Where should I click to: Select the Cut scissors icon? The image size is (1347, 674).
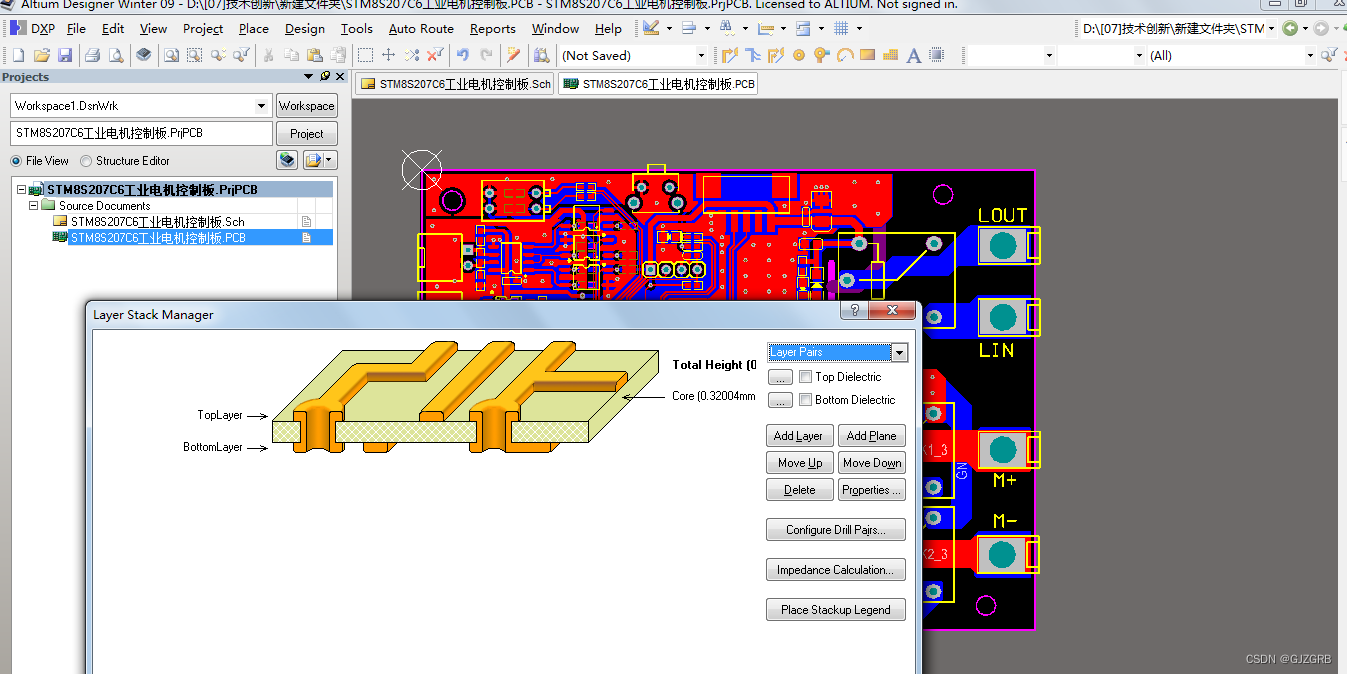(x=269, y=55)
